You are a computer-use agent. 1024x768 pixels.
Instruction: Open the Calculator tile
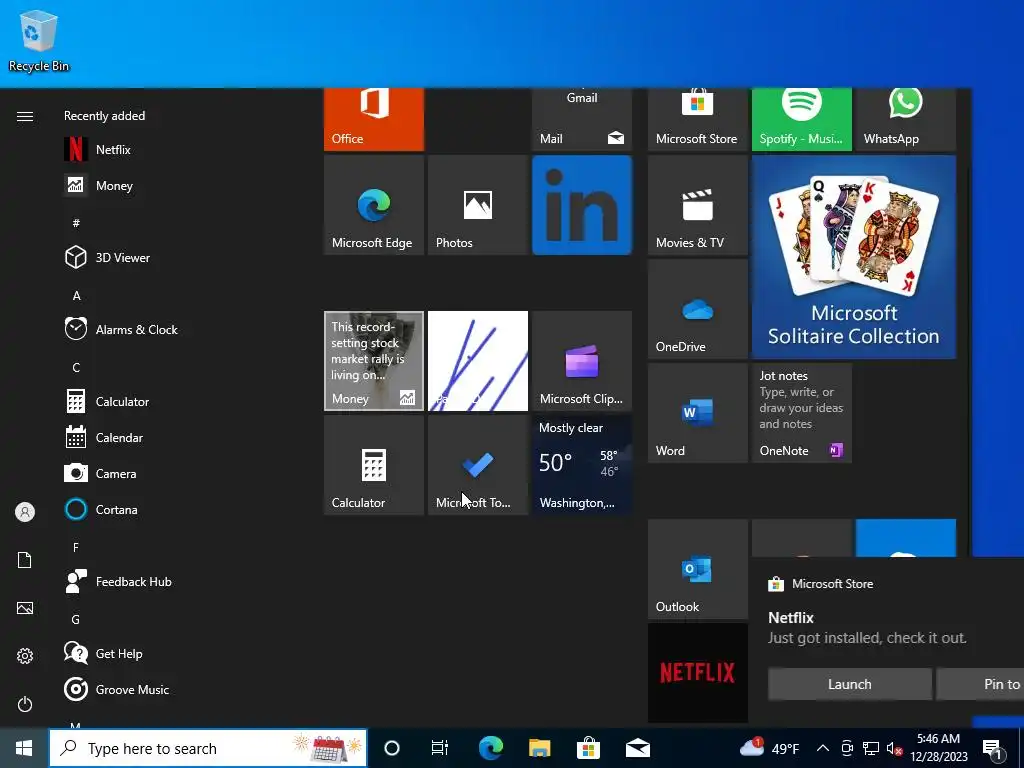(374, 465)
